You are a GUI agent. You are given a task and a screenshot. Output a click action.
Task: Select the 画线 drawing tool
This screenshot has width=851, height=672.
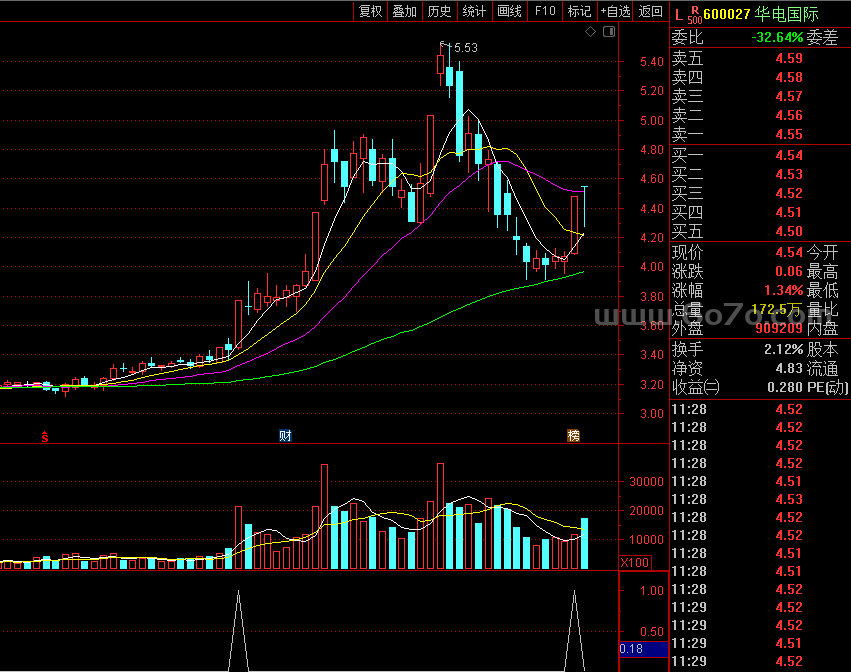(x=510, y=11)
